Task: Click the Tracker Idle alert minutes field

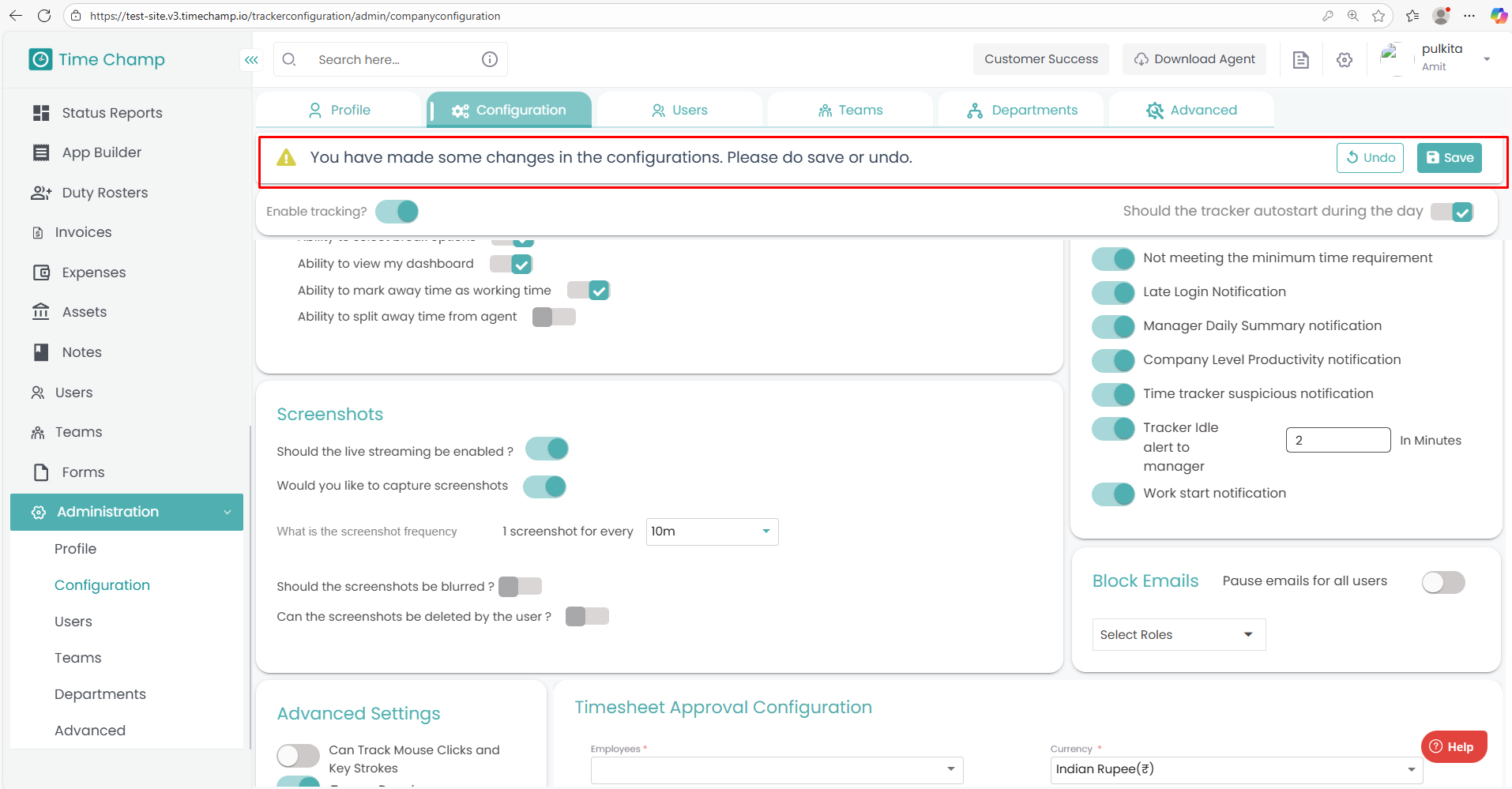Action: 1337,440
